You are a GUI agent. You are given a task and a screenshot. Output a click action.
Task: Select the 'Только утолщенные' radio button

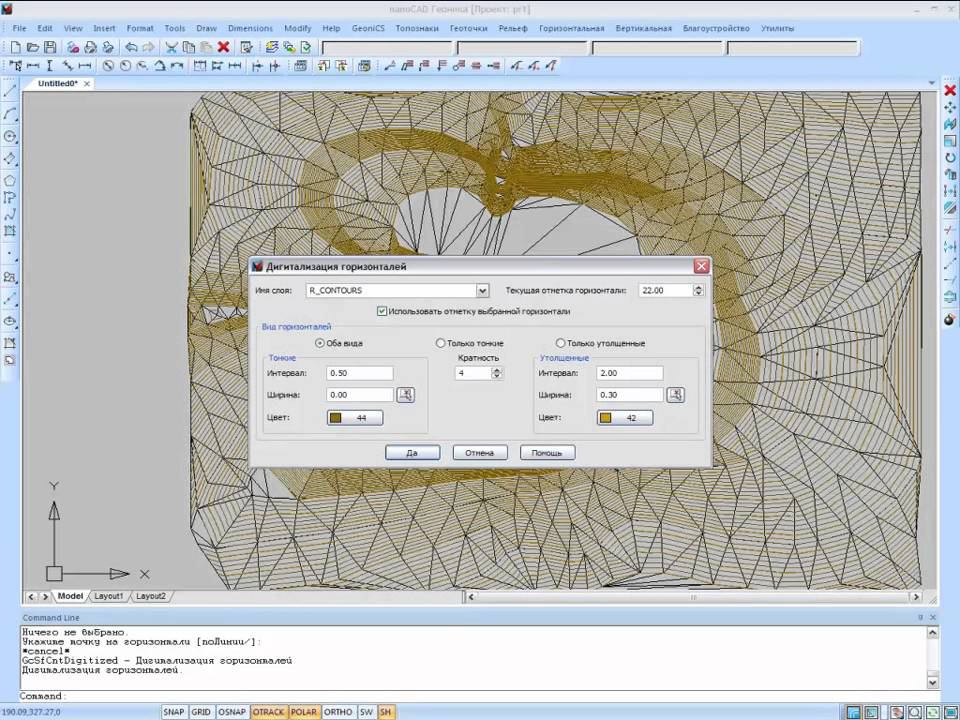click(560, 343)
